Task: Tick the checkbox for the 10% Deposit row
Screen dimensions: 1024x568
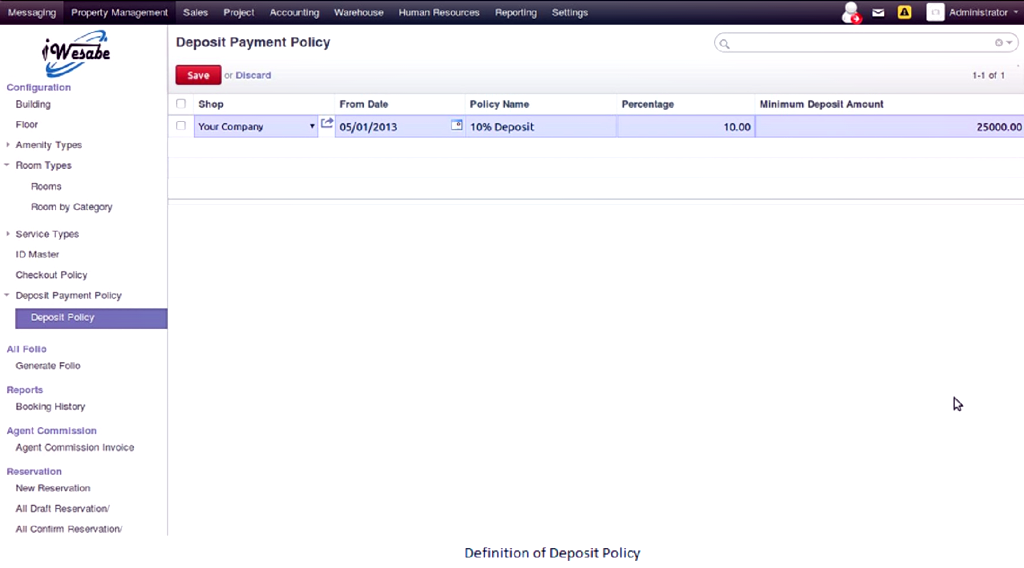Action: (x=181, y=127)
